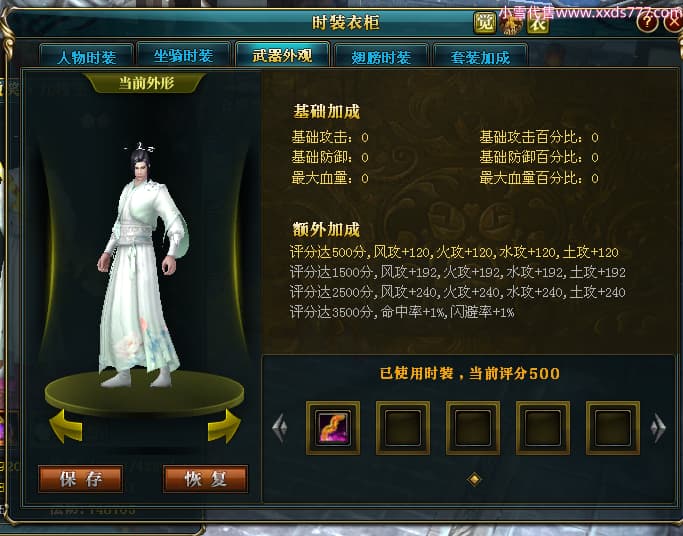The width and height of the screenshot is (683, 536).
Task: Switch to 坐骑时装 tab
Action: pyautogui.click(x=183, y=55)
